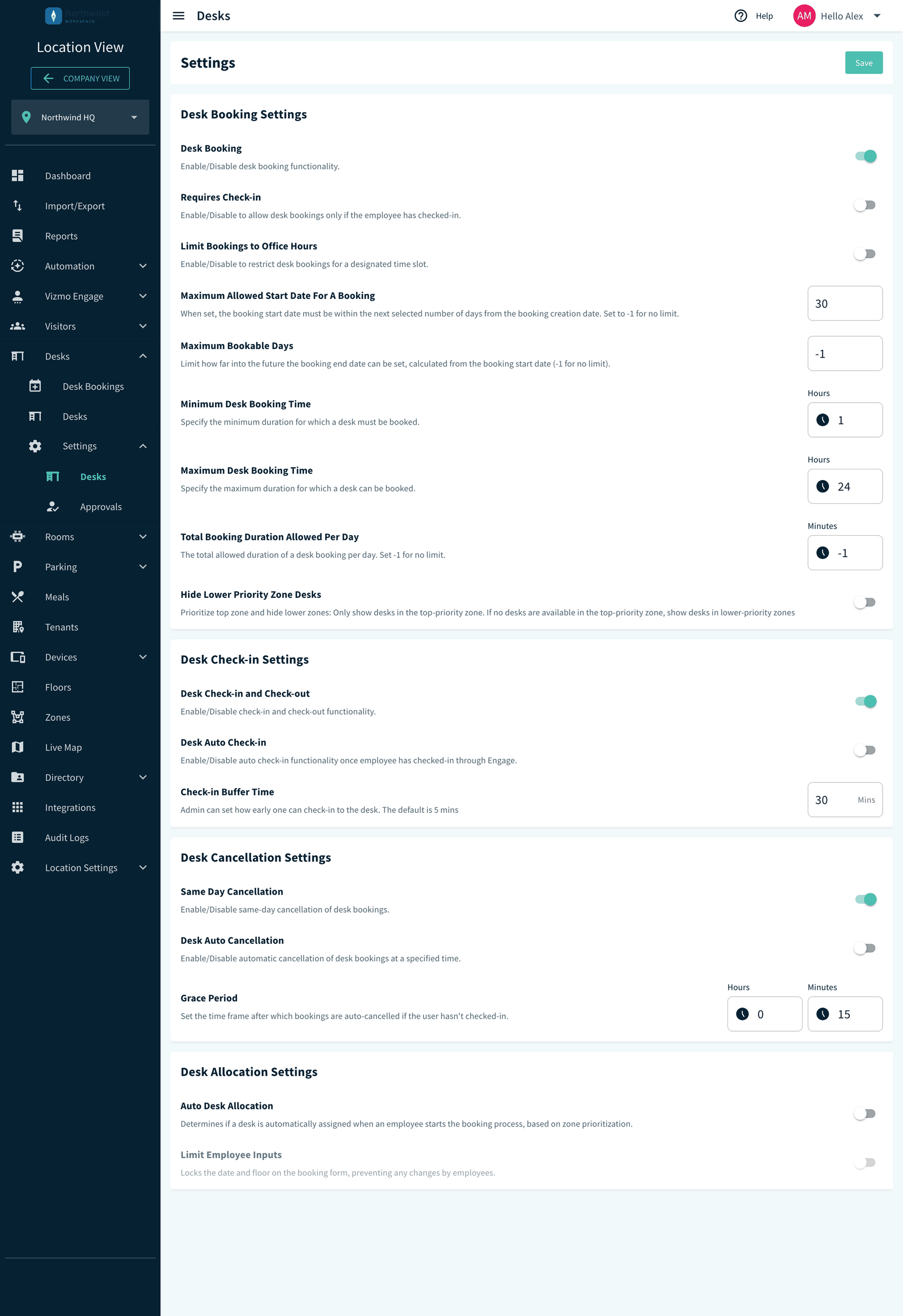Click the Meals fork and knife icon

(x=17, y=596)
